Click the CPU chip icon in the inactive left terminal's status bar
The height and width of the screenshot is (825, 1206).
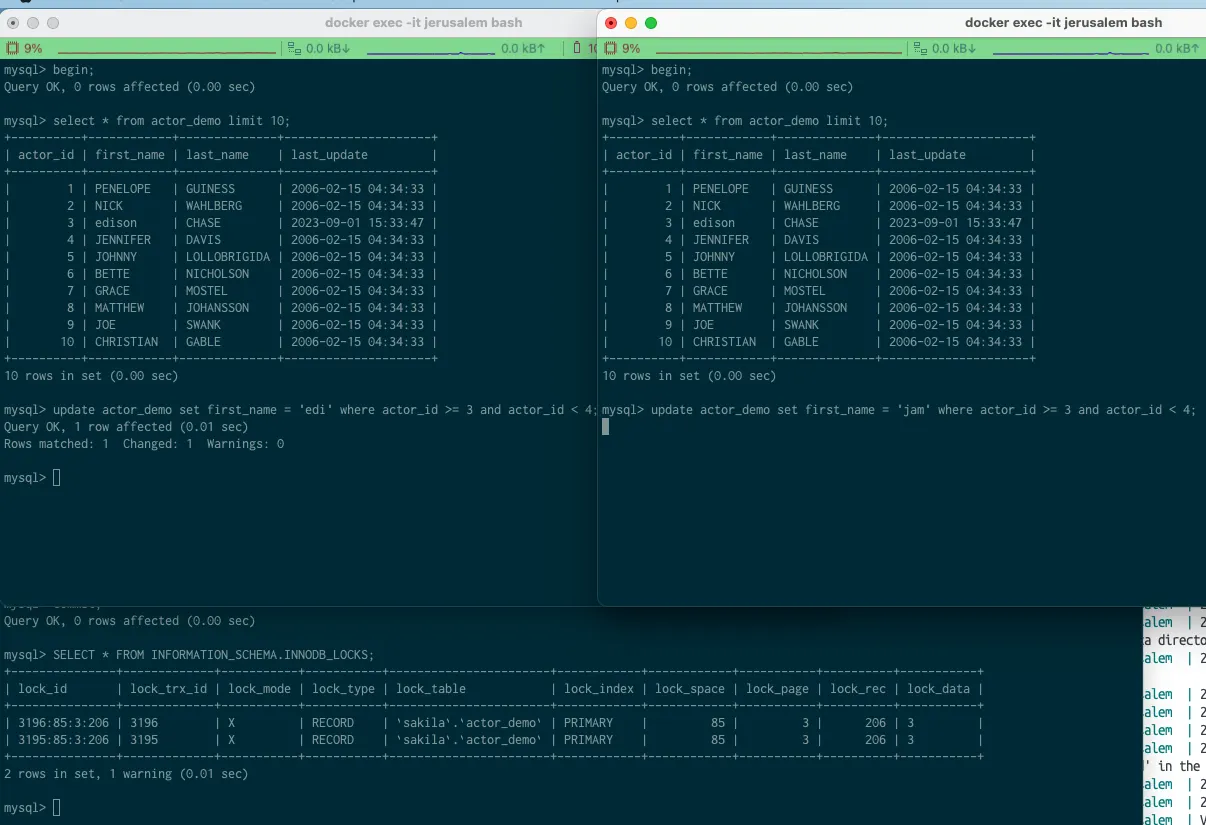(12, 48)
